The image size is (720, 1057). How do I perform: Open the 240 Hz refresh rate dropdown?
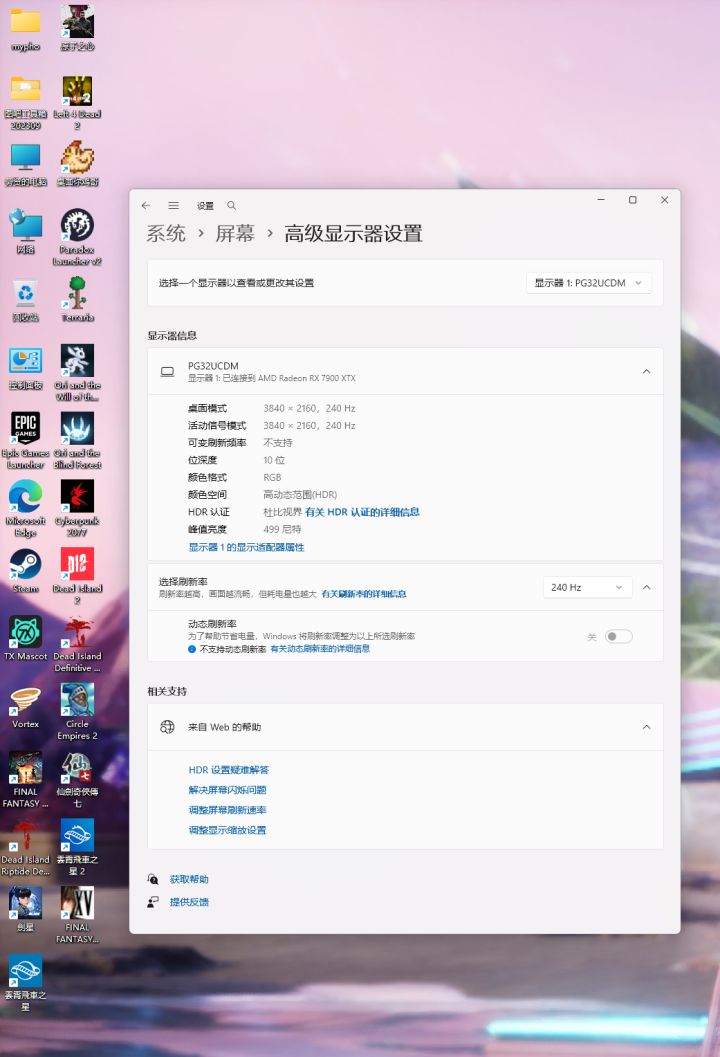coord(587,588)
